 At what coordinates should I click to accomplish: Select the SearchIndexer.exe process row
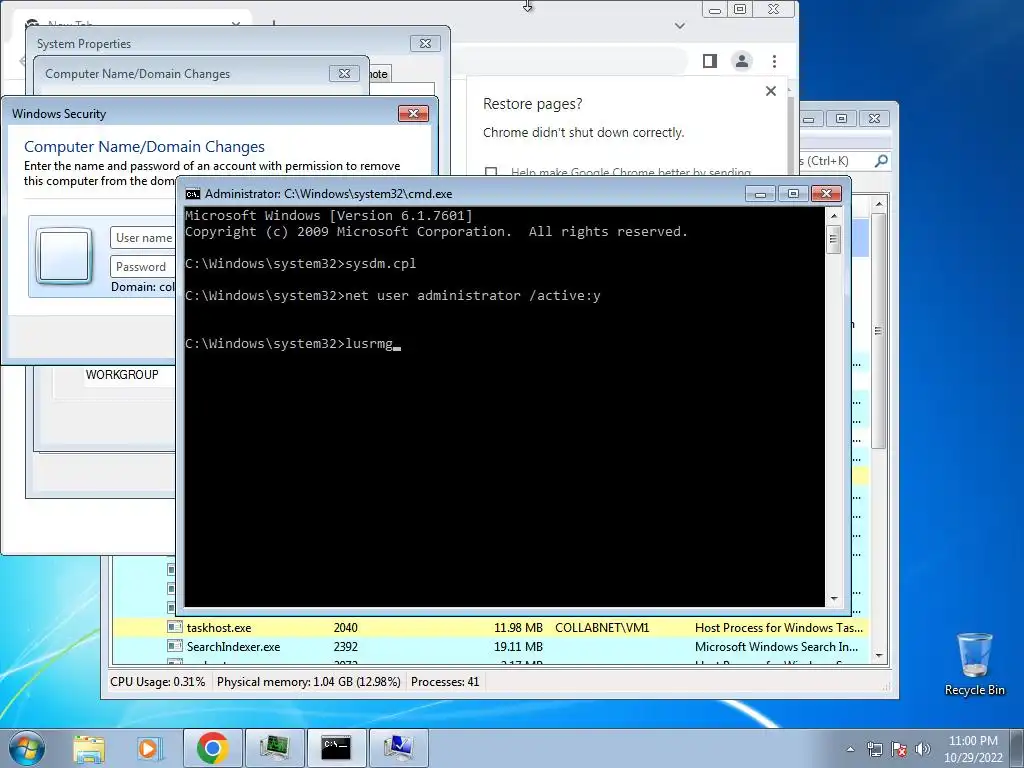[488, 647]
